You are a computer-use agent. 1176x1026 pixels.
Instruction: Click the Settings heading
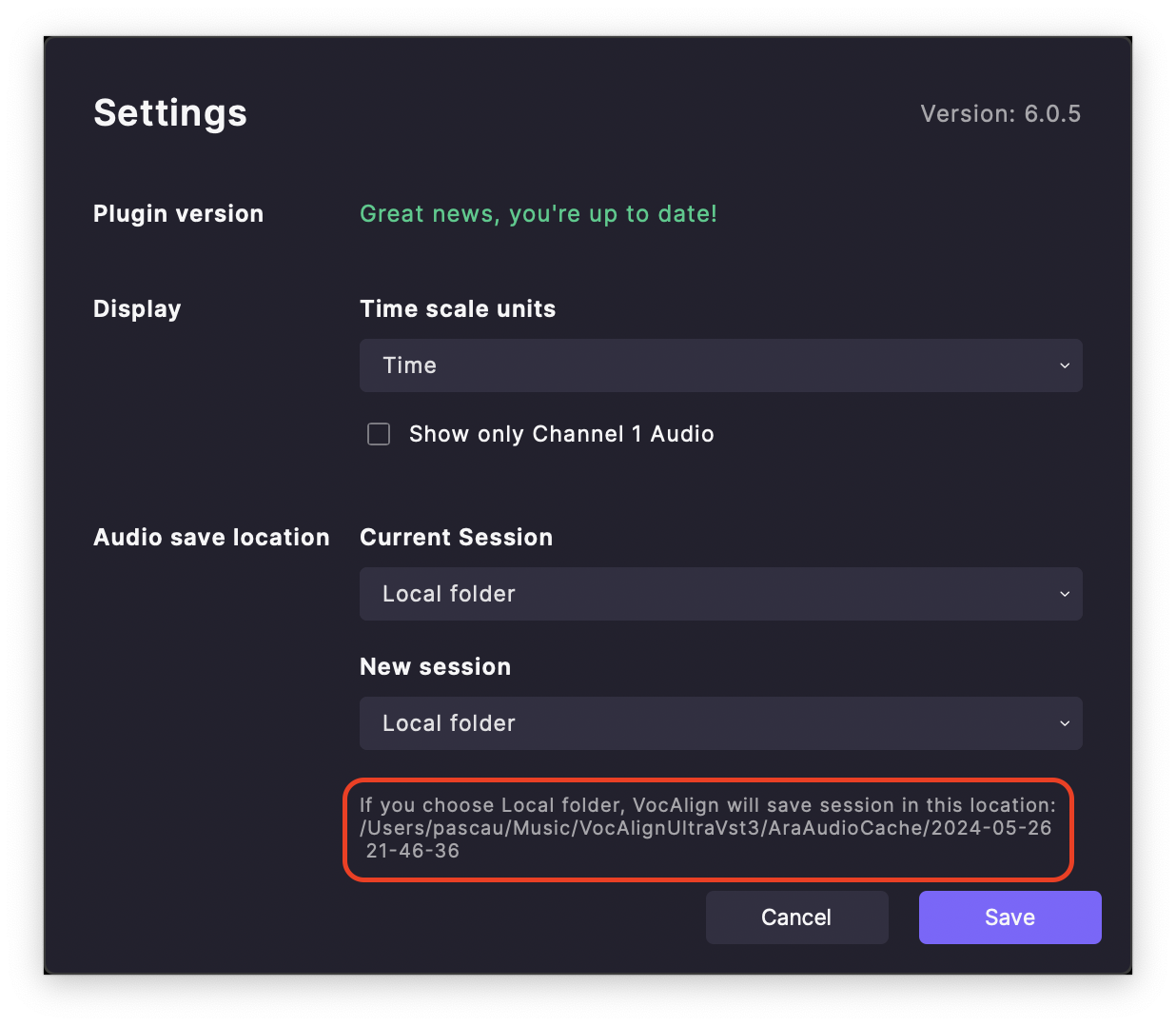tap(170, 113)
